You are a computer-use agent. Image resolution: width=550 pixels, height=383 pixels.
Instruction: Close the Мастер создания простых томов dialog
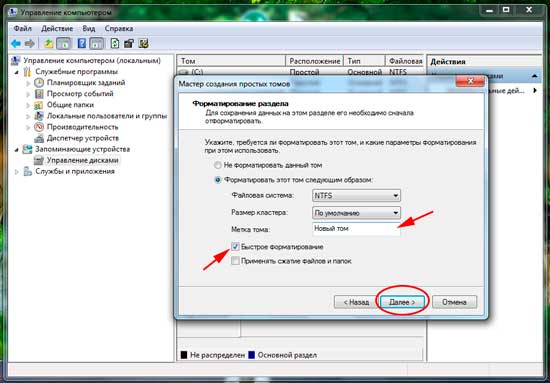coord(470,82)
